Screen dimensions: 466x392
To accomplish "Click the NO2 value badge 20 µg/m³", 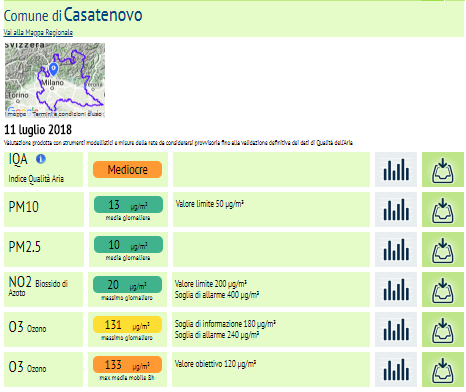I will pyautogui.click(x=127, y=285).
